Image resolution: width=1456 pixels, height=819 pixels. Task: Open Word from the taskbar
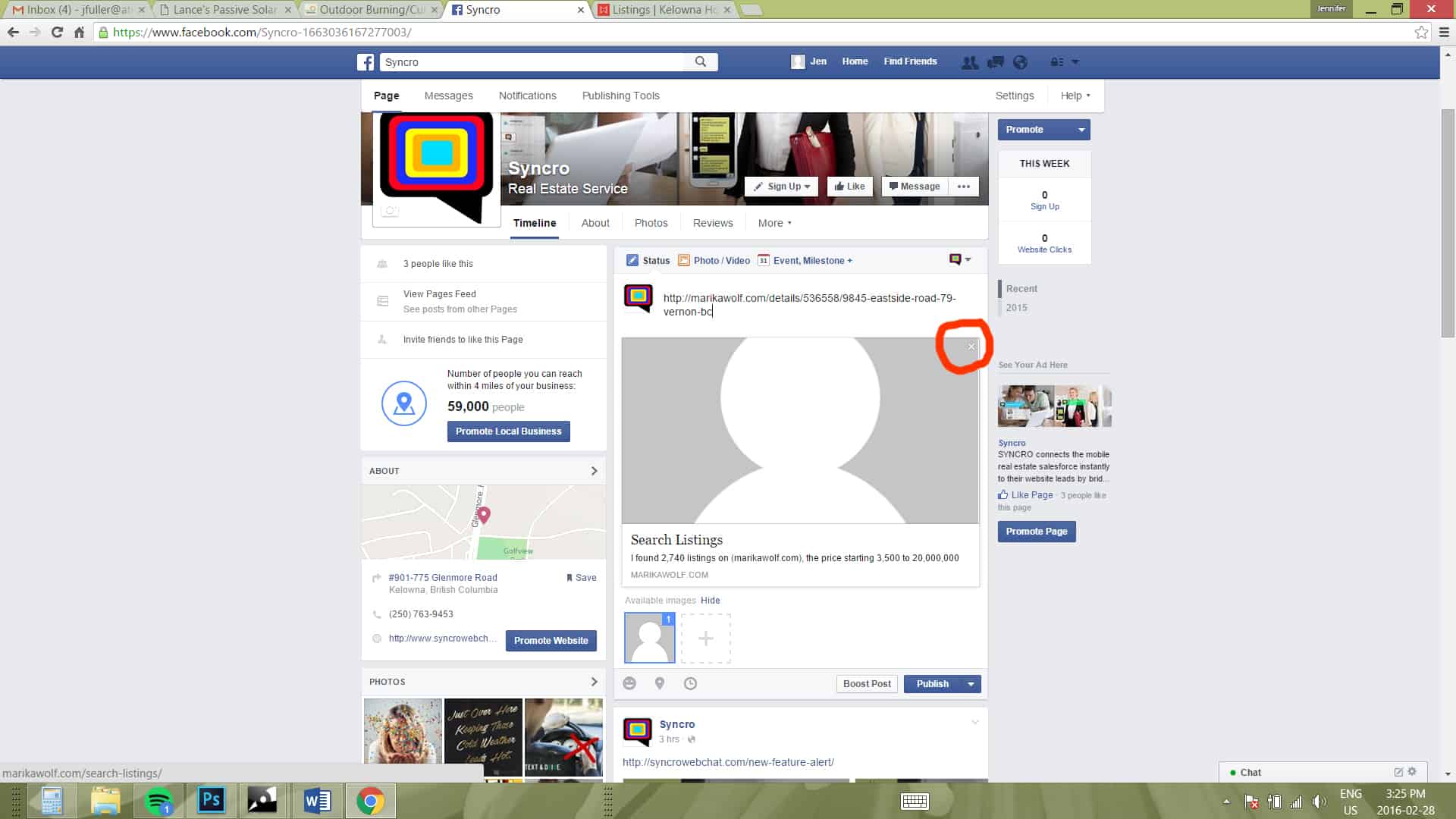[x=317, y=801]
